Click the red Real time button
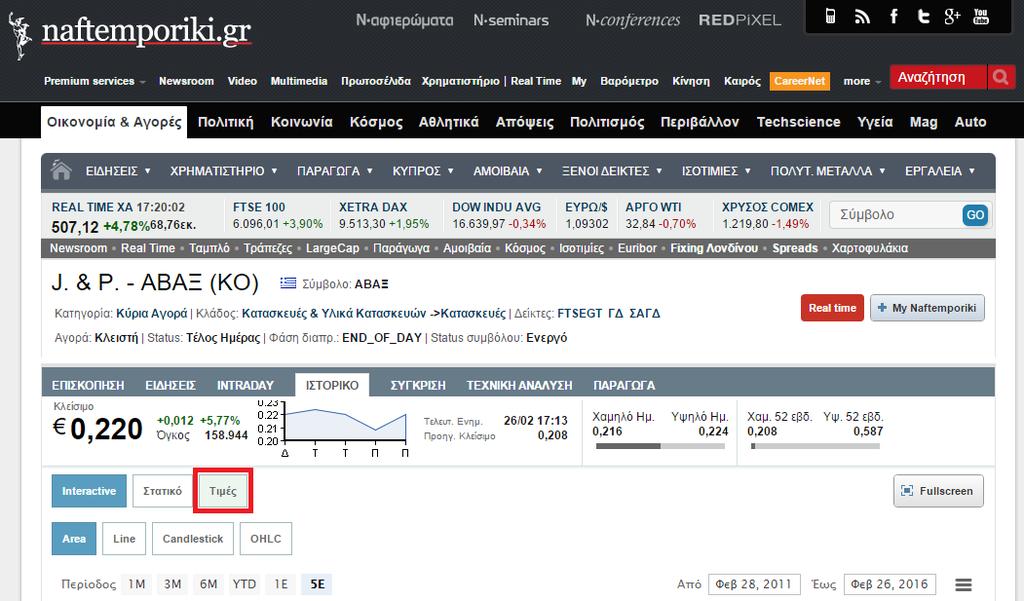The width and height of the screenshot is (1024, 601). 832,308
